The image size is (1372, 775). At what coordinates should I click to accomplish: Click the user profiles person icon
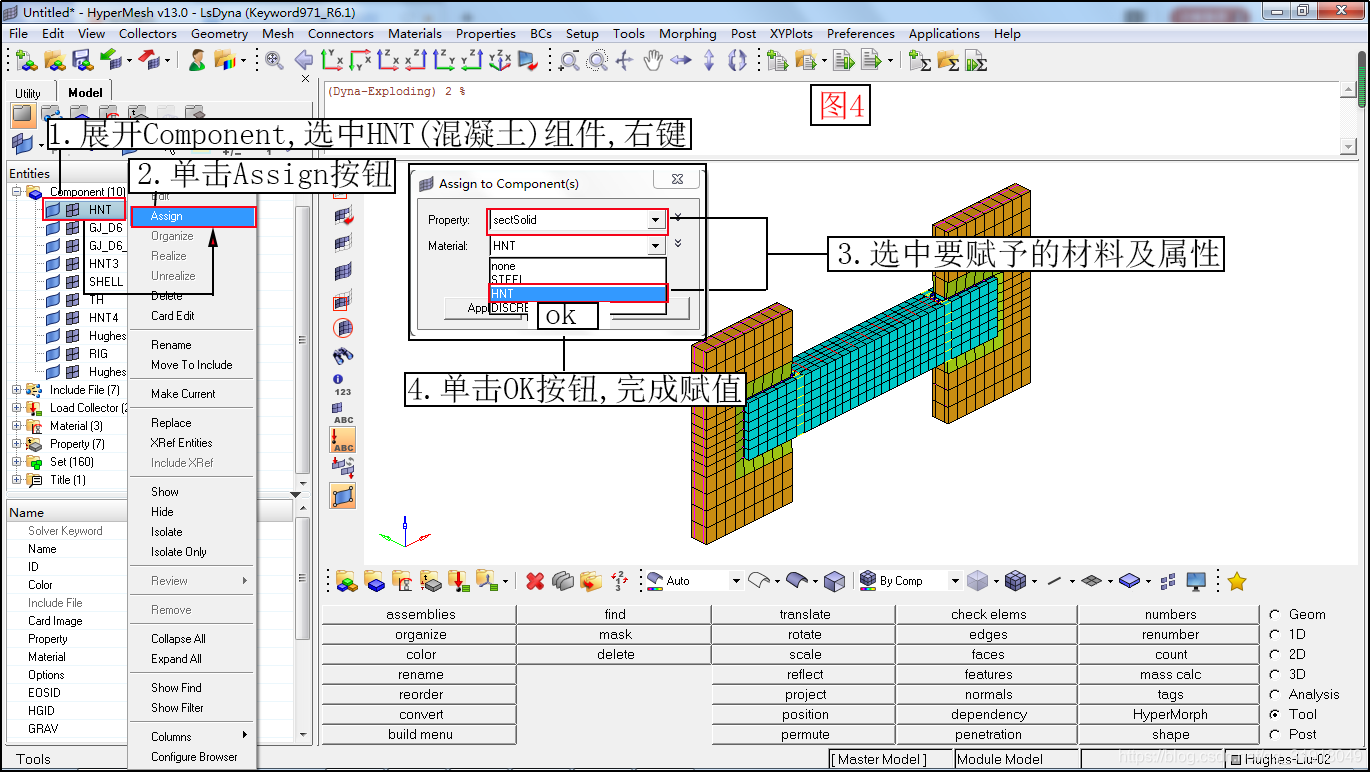click(x=197, y=61)
